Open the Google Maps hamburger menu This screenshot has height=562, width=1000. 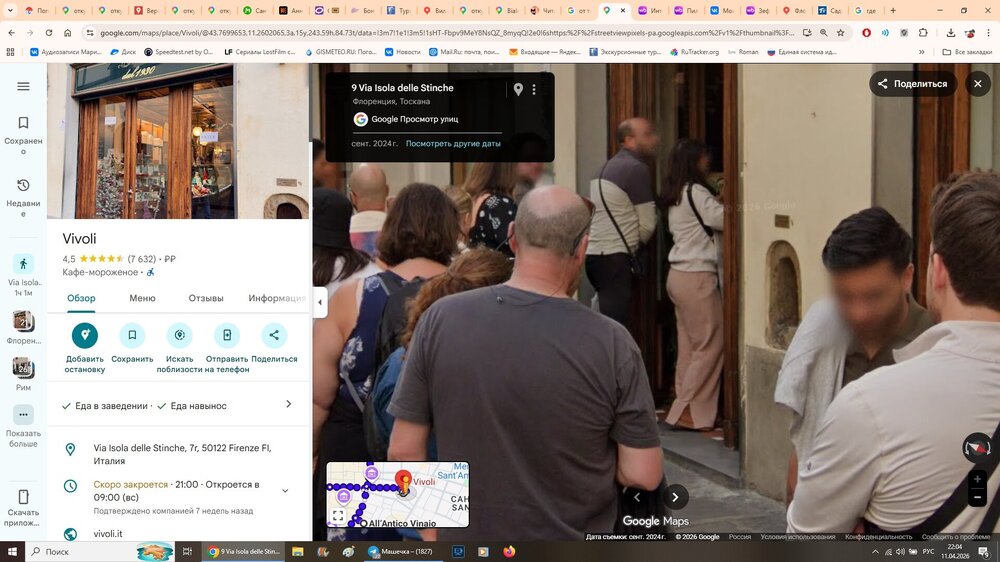[x=23, y=87]
